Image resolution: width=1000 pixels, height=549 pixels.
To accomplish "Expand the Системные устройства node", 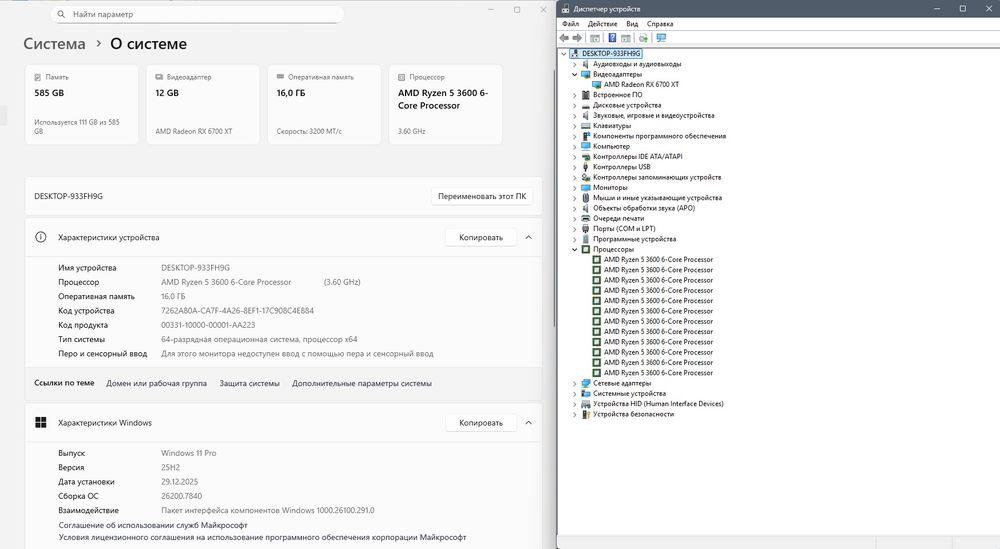I will click(575, 393).
